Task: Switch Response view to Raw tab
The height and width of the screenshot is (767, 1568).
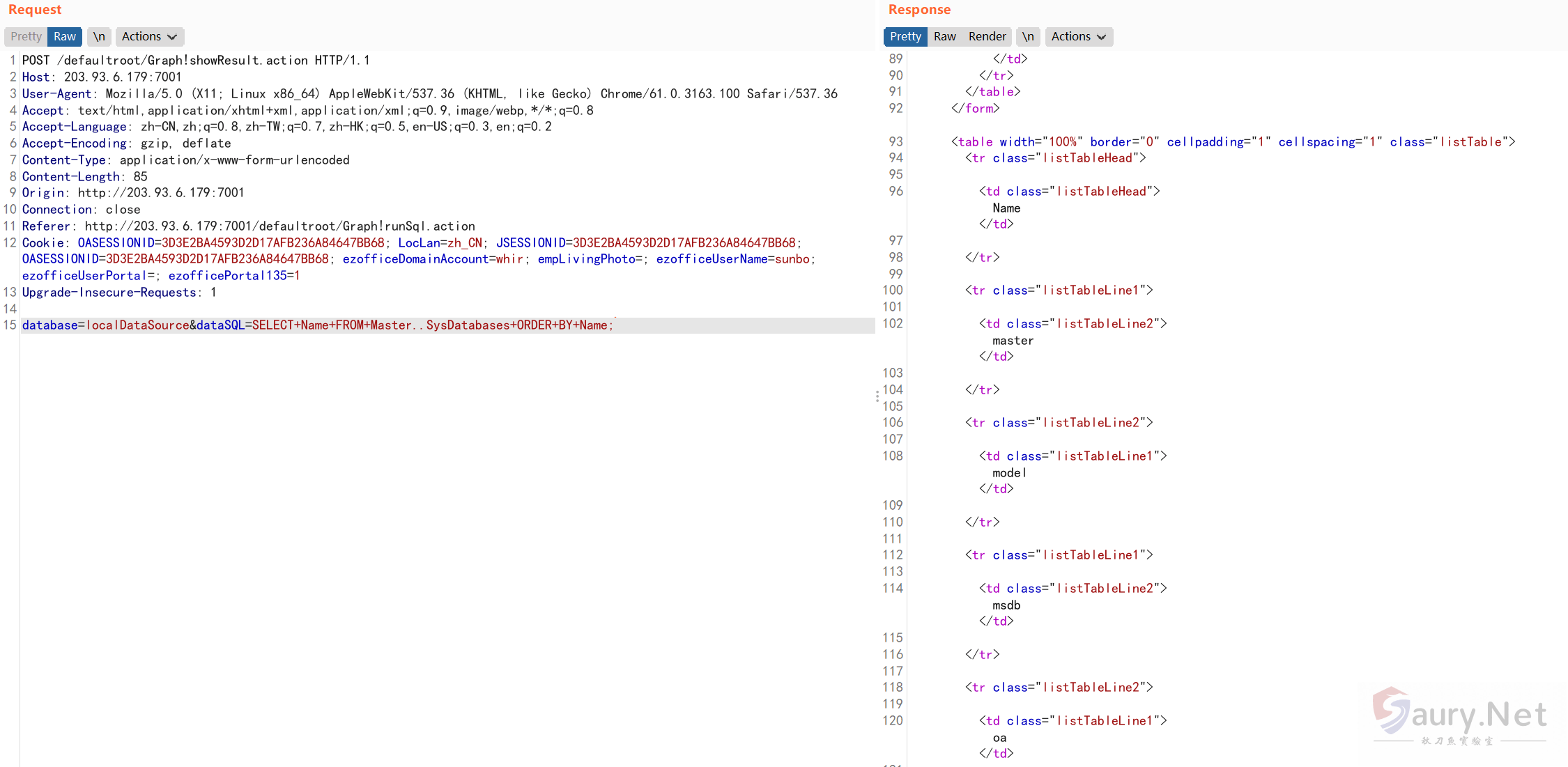Action: pyautogui.click(x=944, y=36)
